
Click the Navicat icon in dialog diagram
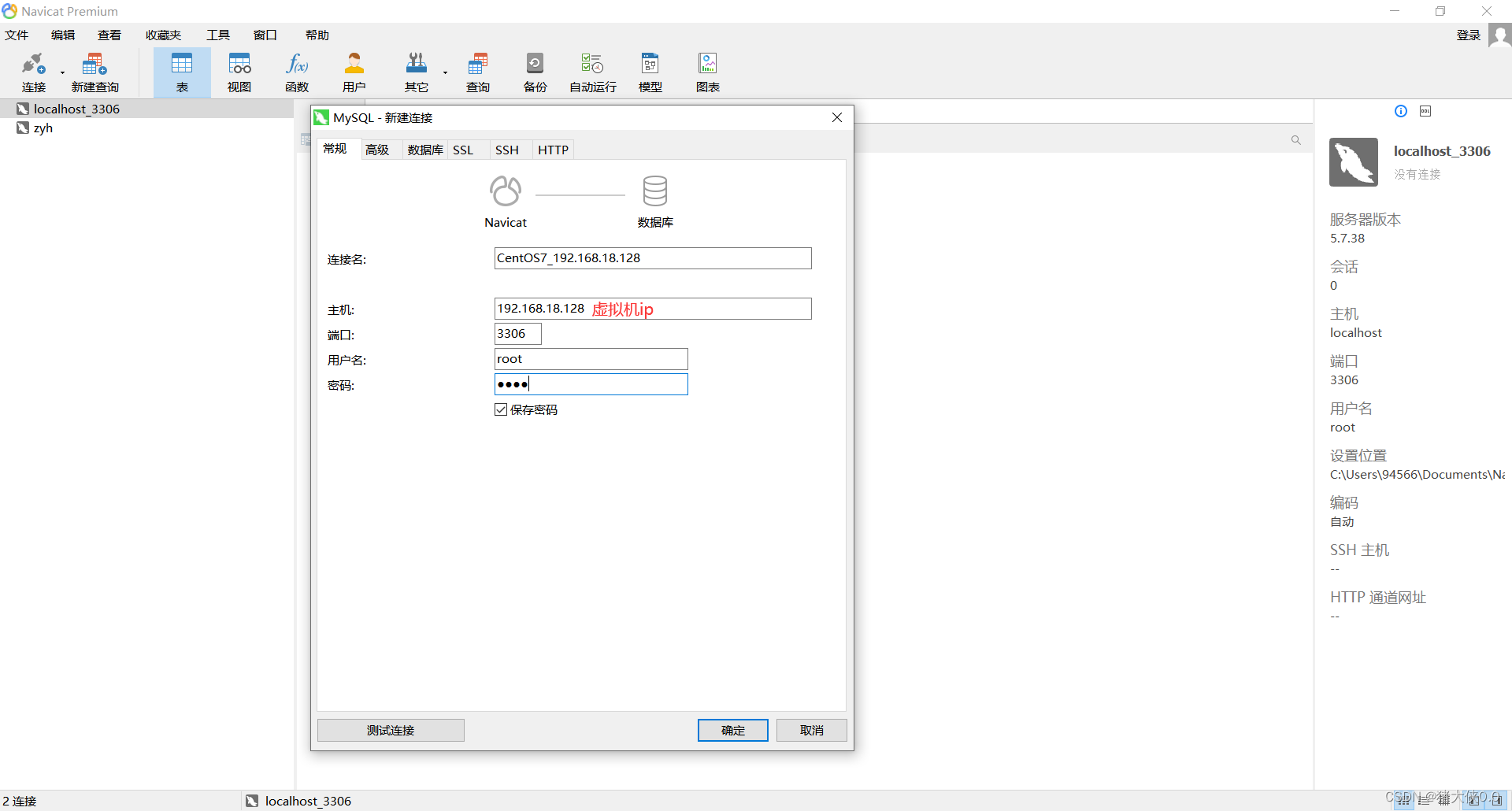[x=506, y=191]
